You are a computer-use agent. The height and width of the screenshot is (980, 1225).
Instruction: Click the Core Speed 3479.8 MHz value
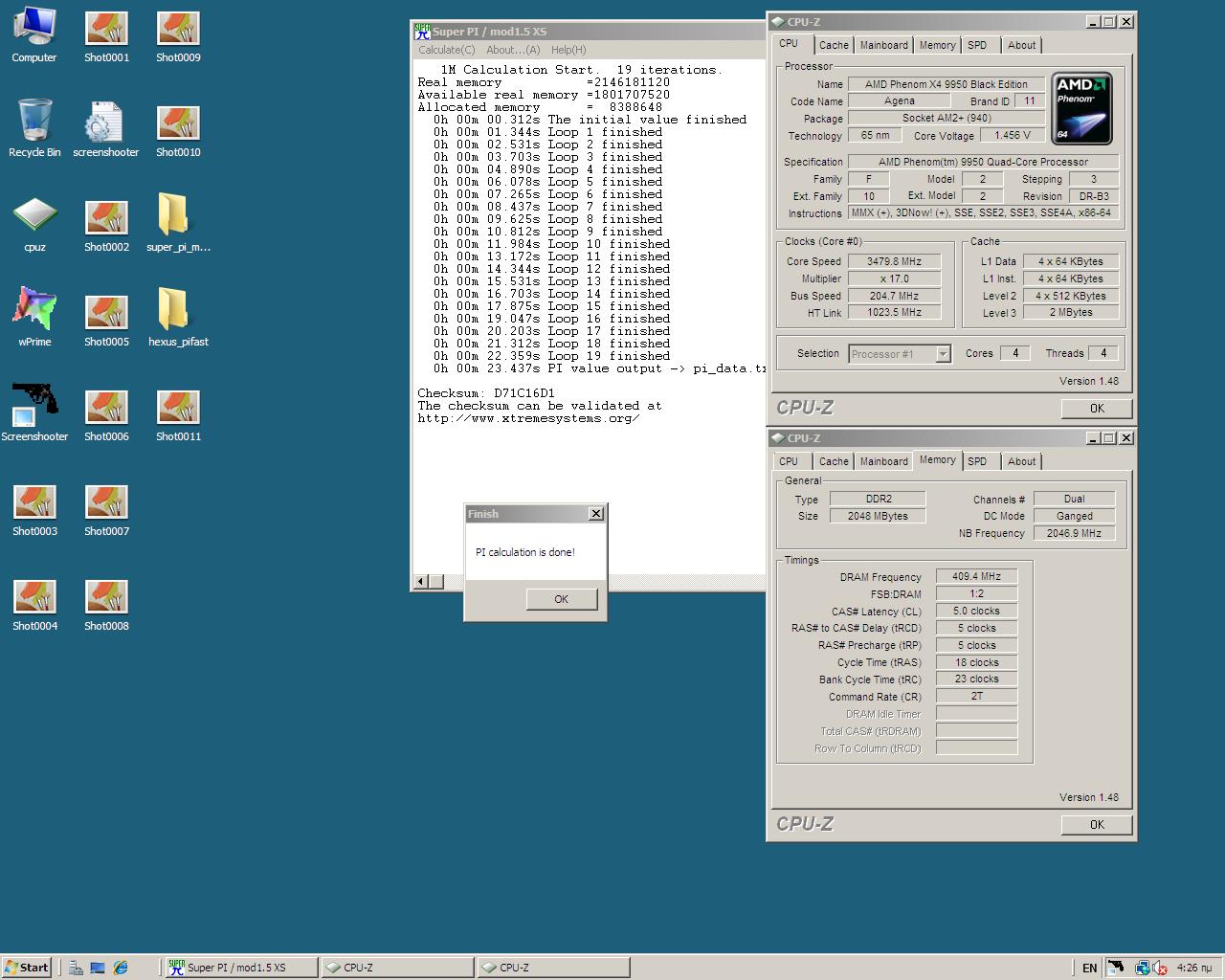[x=895, y=261]
